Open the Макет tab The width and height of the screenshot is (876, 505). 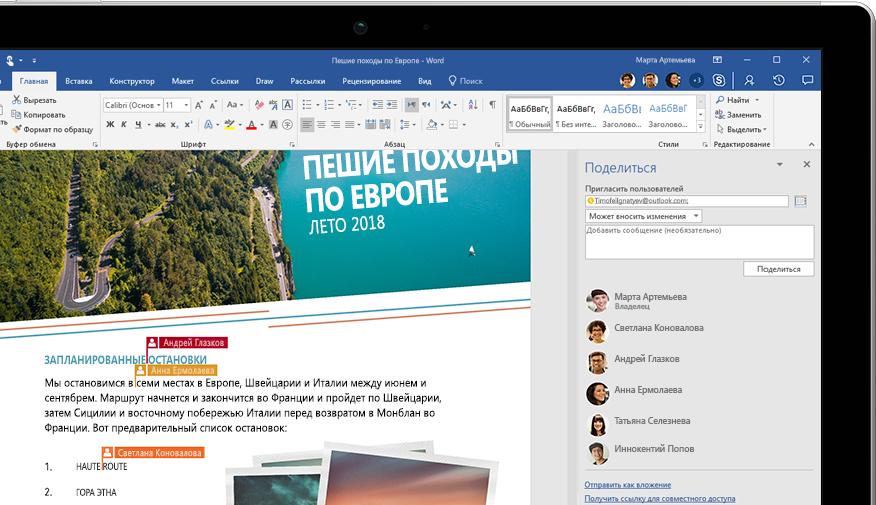point(183,81)
